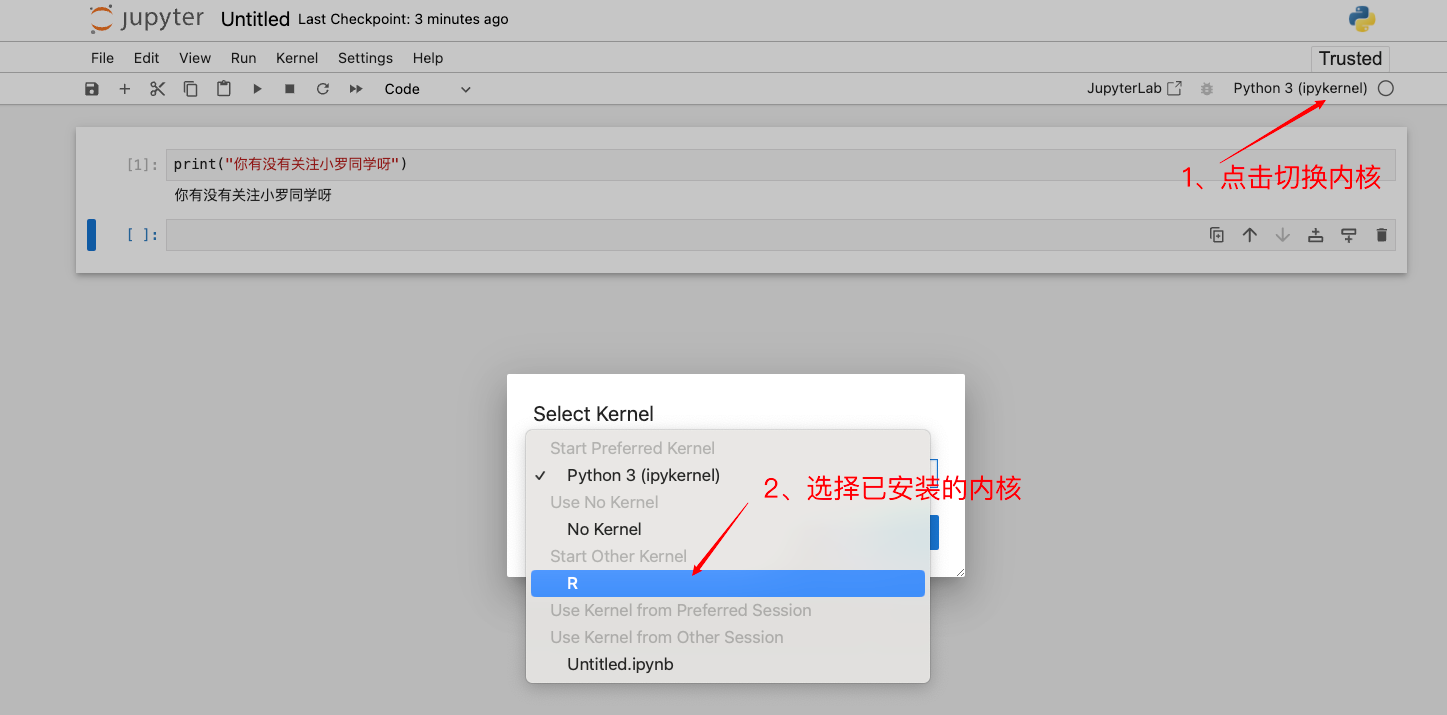
Task: Open the cell type Code dropdown
Action: coord(427,89)
